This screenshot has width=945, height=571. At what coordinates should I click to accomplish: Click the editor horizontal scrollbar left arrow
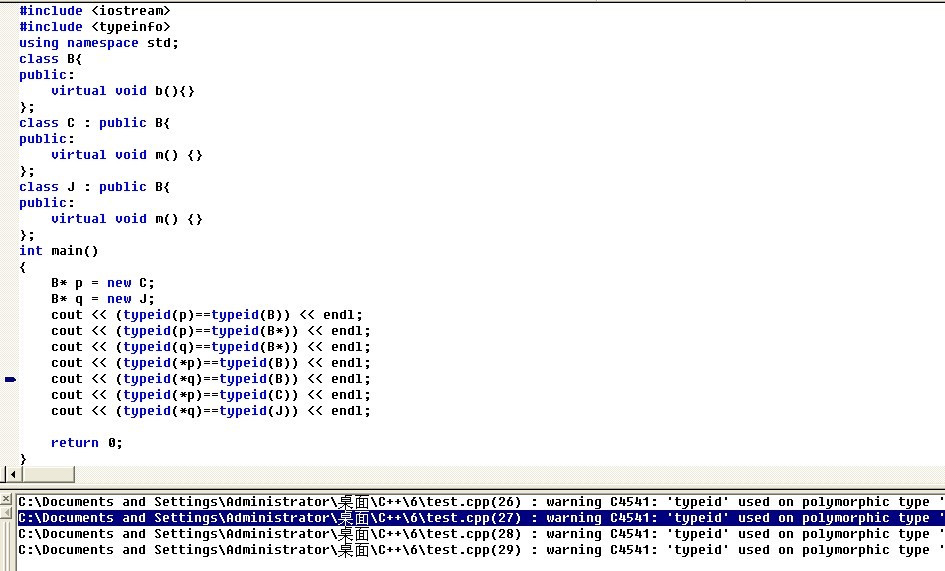13,475
